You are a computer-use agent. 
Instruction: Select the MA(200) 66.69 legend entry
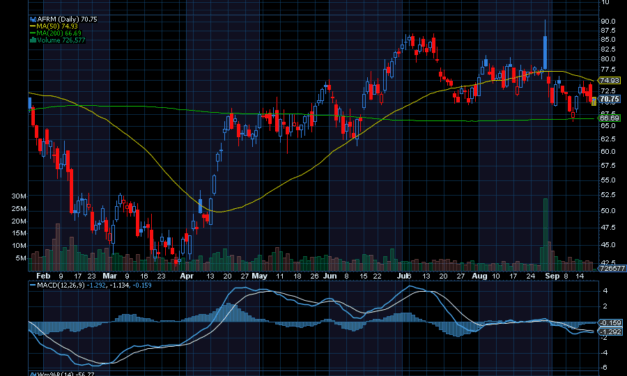(59, 33)
